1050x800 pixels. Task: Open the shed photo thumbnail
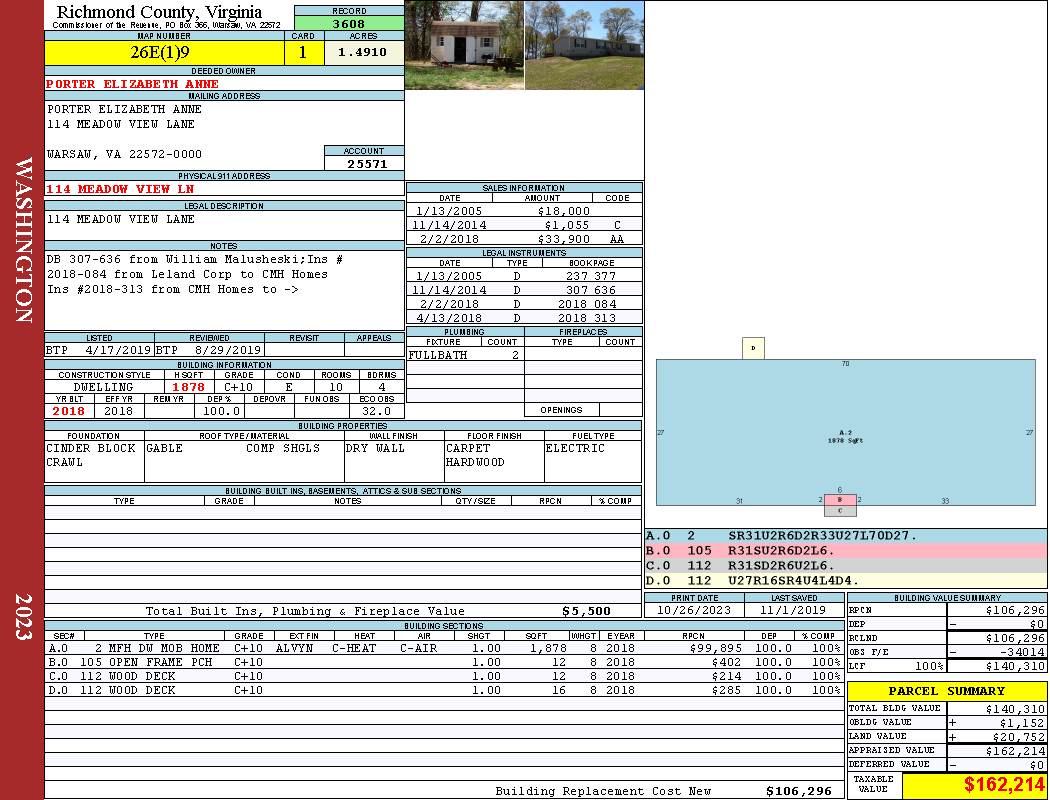(464, 45)
